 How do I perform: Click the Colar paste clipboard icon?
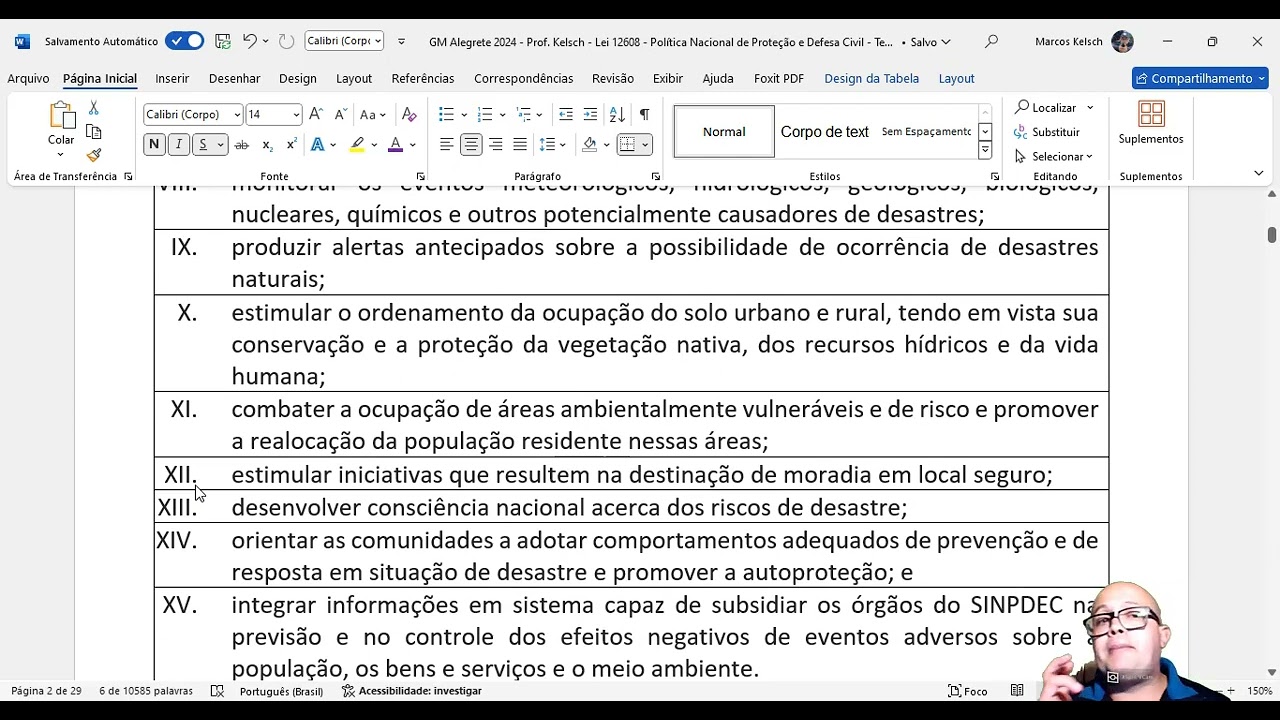click(61, 116)
